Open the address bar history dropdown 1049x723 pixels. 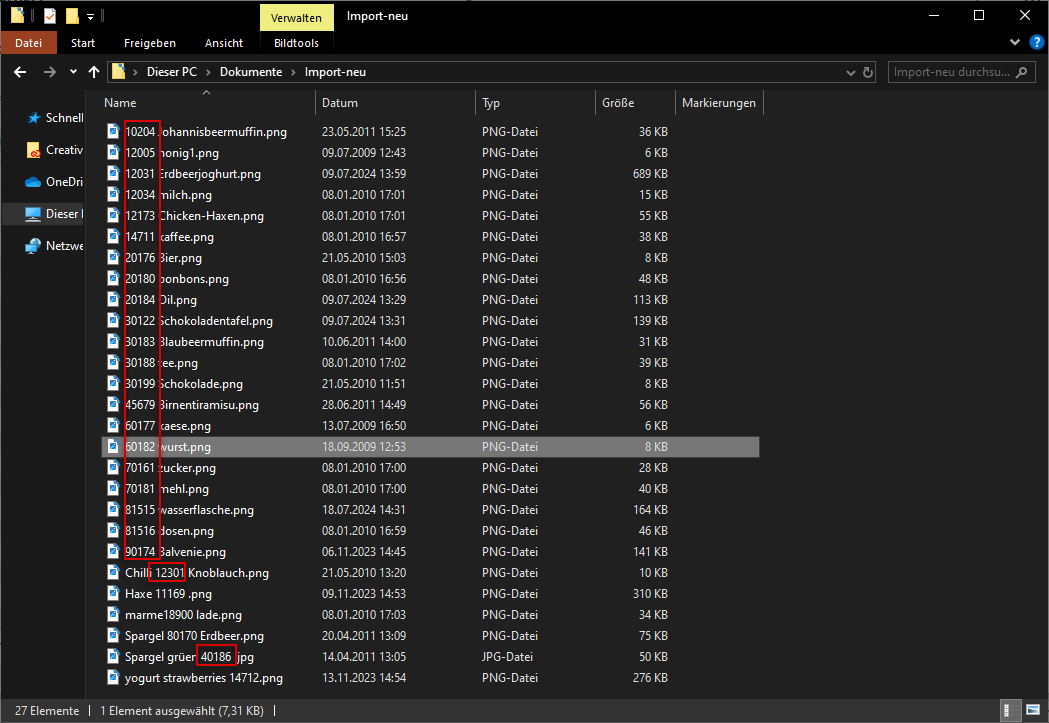[849, 72]
